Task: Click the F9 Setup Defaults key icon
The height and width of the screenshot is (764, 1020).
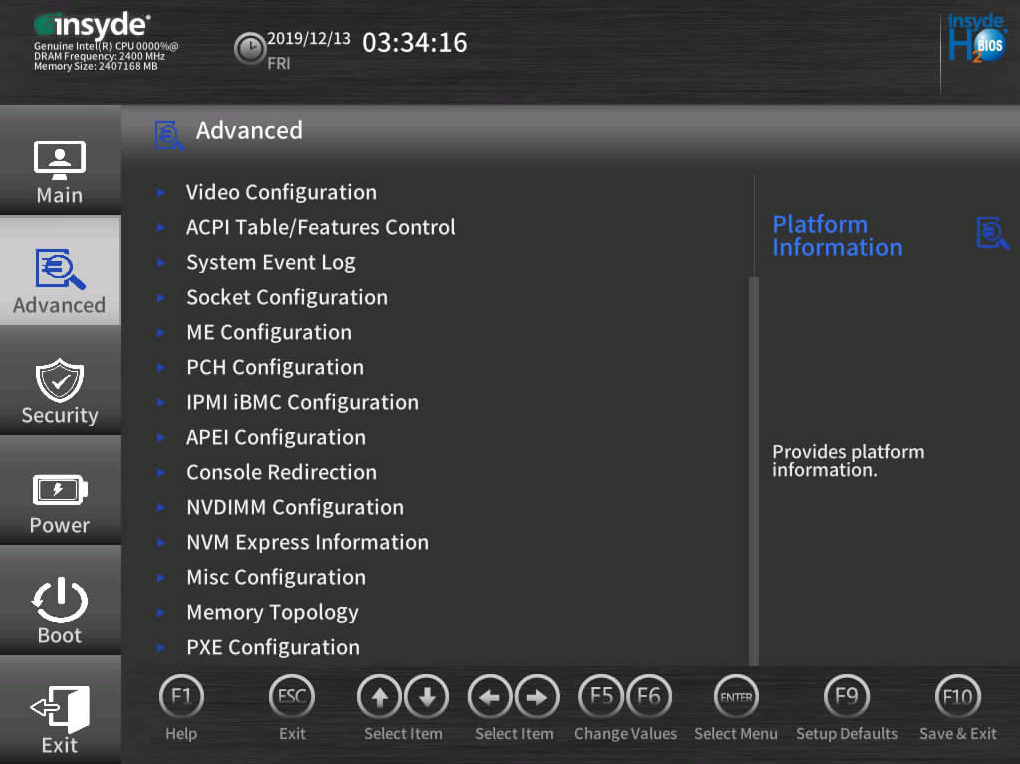Action: point(846,697)
